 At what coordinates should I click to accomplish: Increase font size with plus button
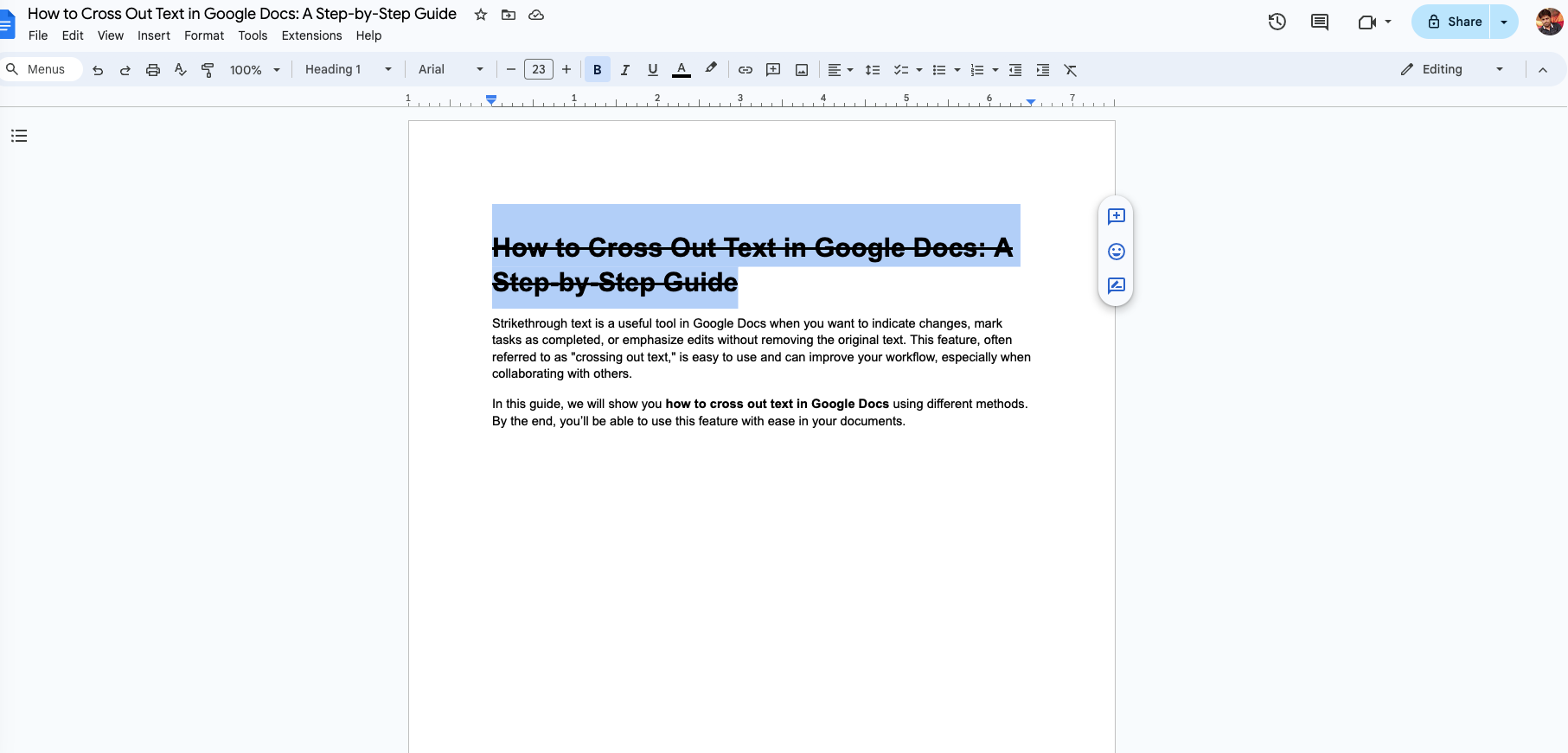(566, 70)
